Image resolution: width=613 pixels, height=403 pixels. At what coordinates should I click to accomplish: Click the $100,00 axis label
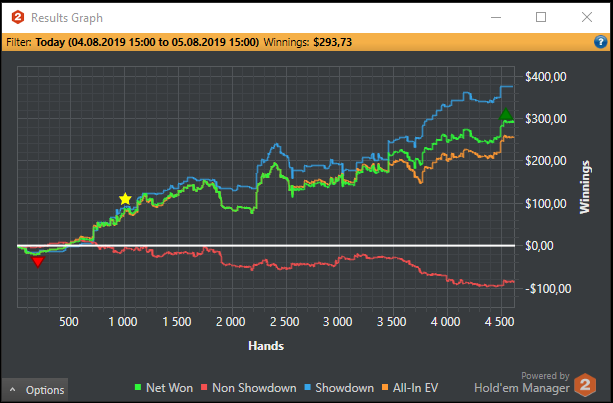pyautogui.click(x=546, y=204)
